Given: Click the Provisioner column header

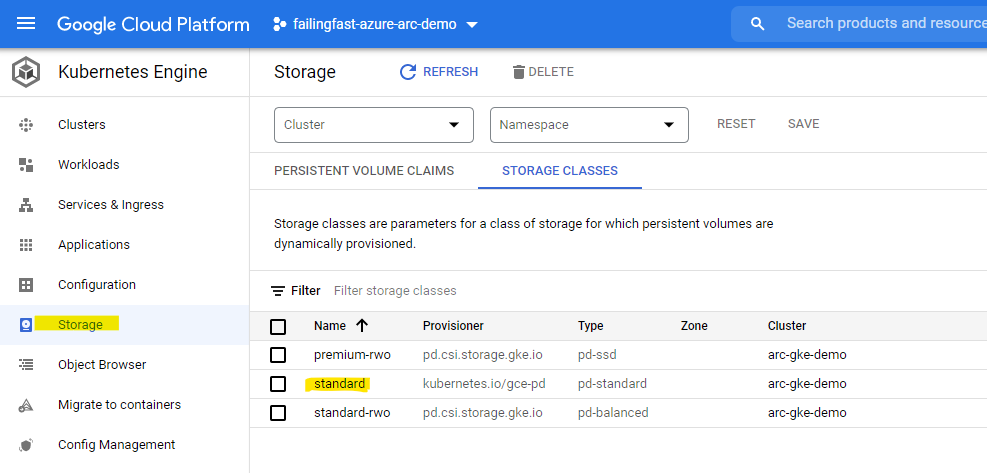Looking at the screenshot, I should pyautogui.click(x=453, y=326).
